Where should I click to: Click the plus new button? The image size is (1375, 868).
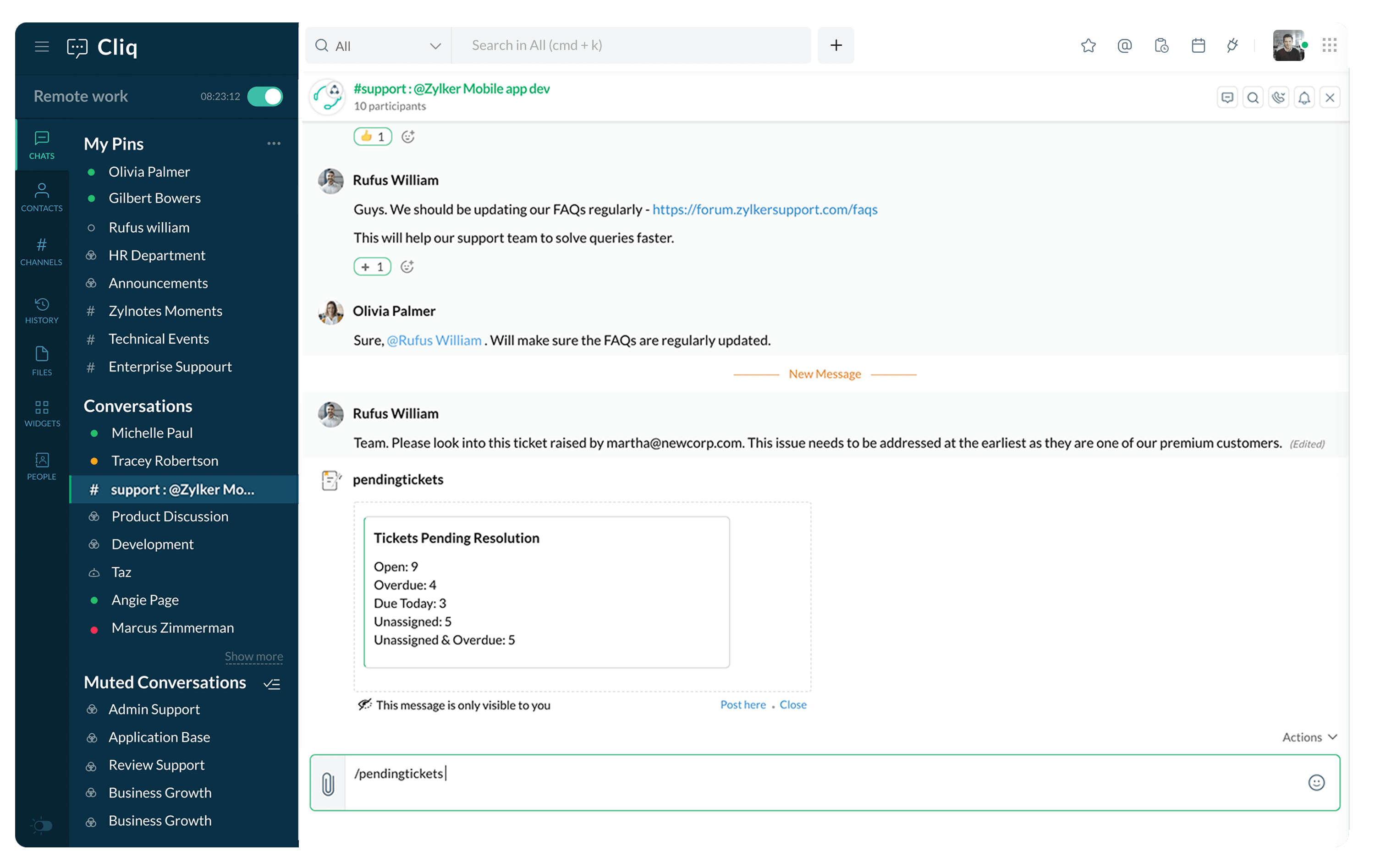[836, 45]
